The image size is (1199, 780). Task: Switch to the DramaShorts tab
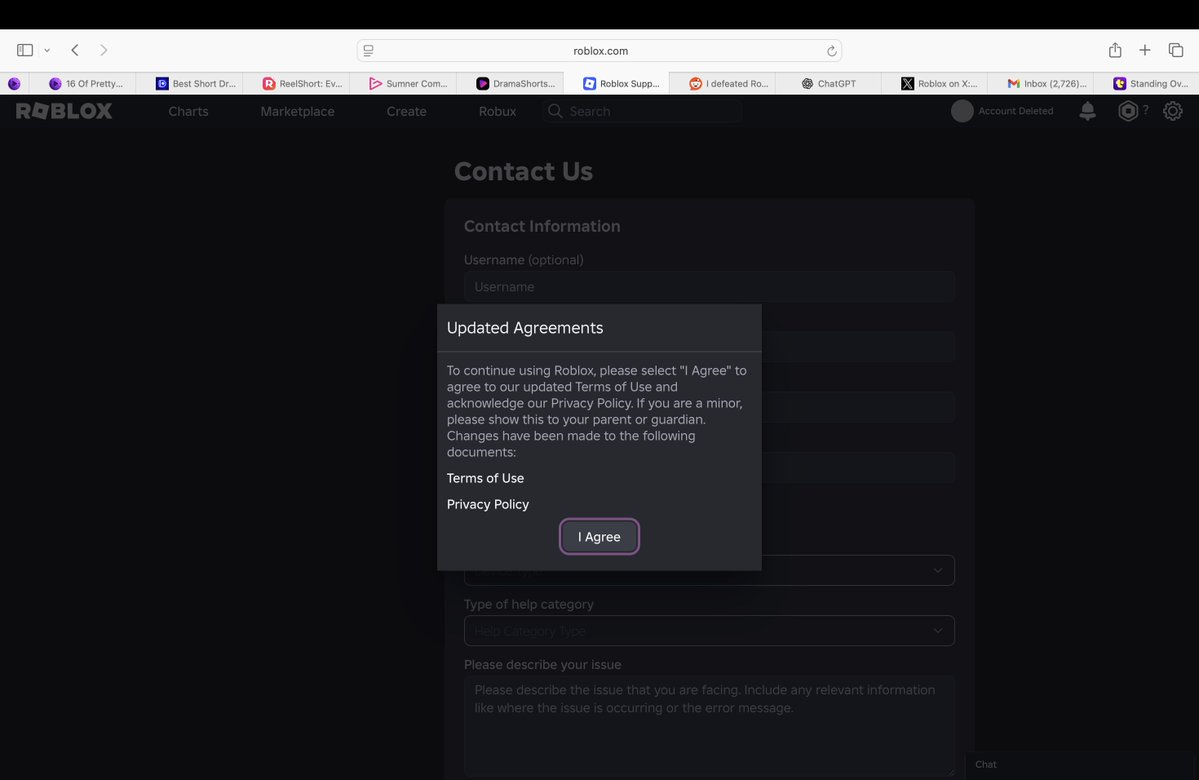tap(509, 83)
